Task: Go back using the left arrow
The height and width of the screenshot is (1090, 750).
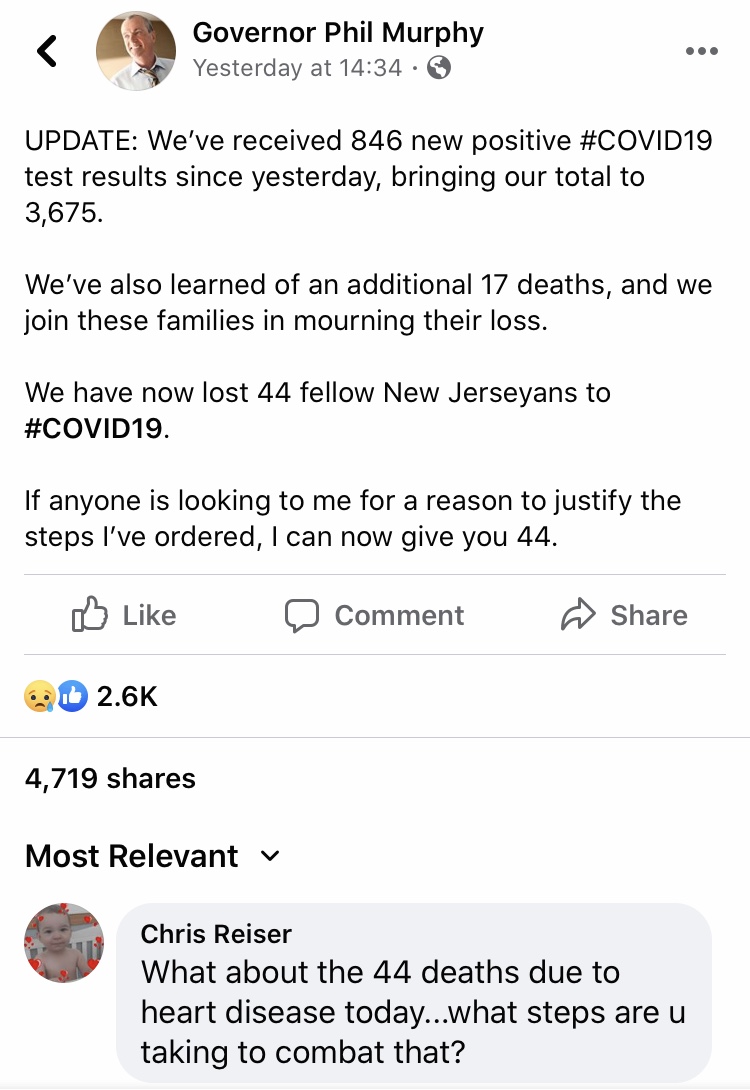Action: tap(47, 51)
